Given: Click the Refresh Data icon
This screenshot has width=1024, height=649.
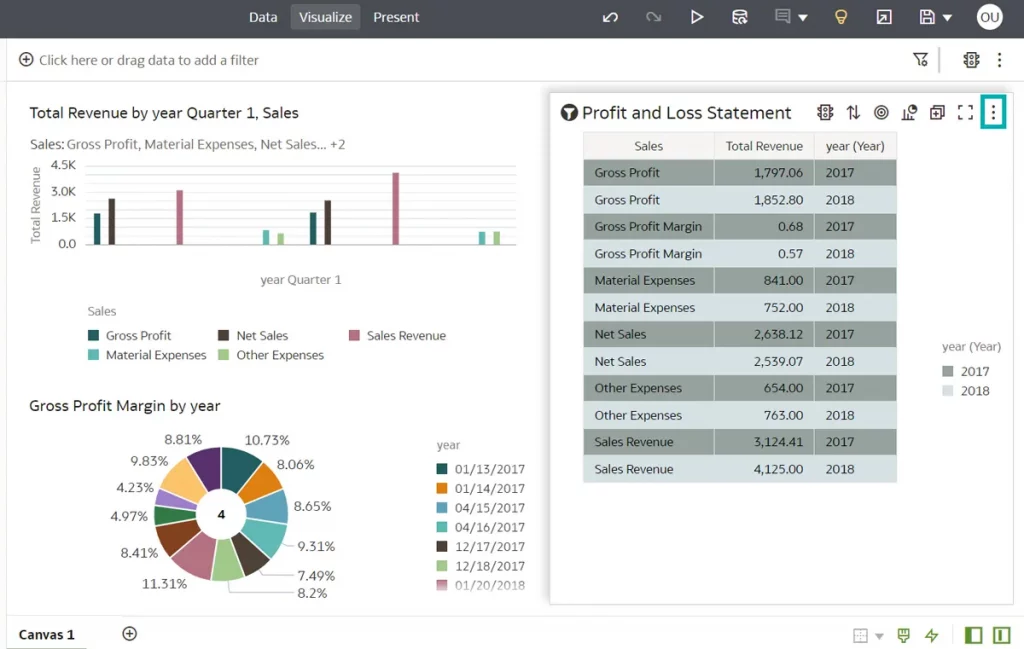Looking at the screenshot, I should [x=740, y=17].
